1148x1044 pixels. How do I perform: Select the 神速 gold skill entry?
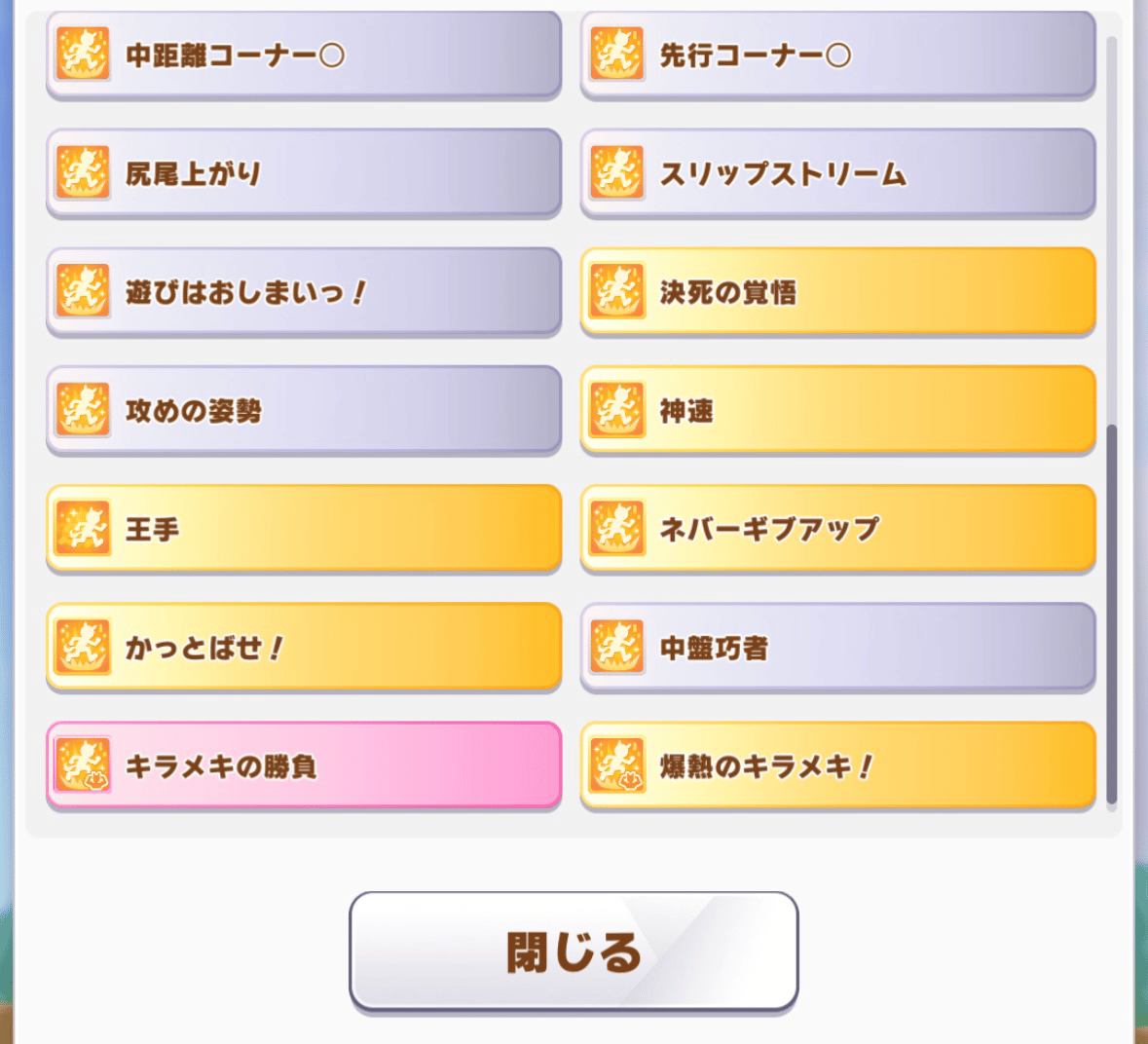pyautogui.click(x=838, y=410)
